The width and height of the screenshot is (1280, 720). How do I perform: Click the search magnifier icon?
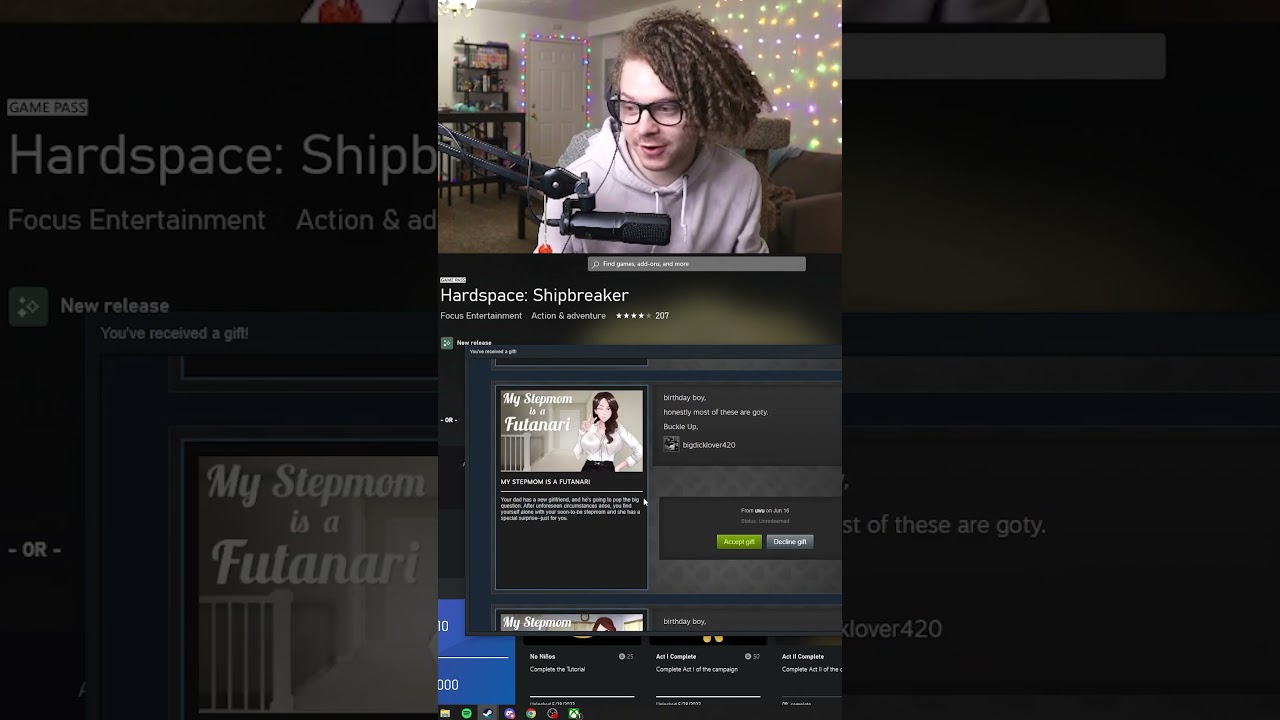(596, 264)
